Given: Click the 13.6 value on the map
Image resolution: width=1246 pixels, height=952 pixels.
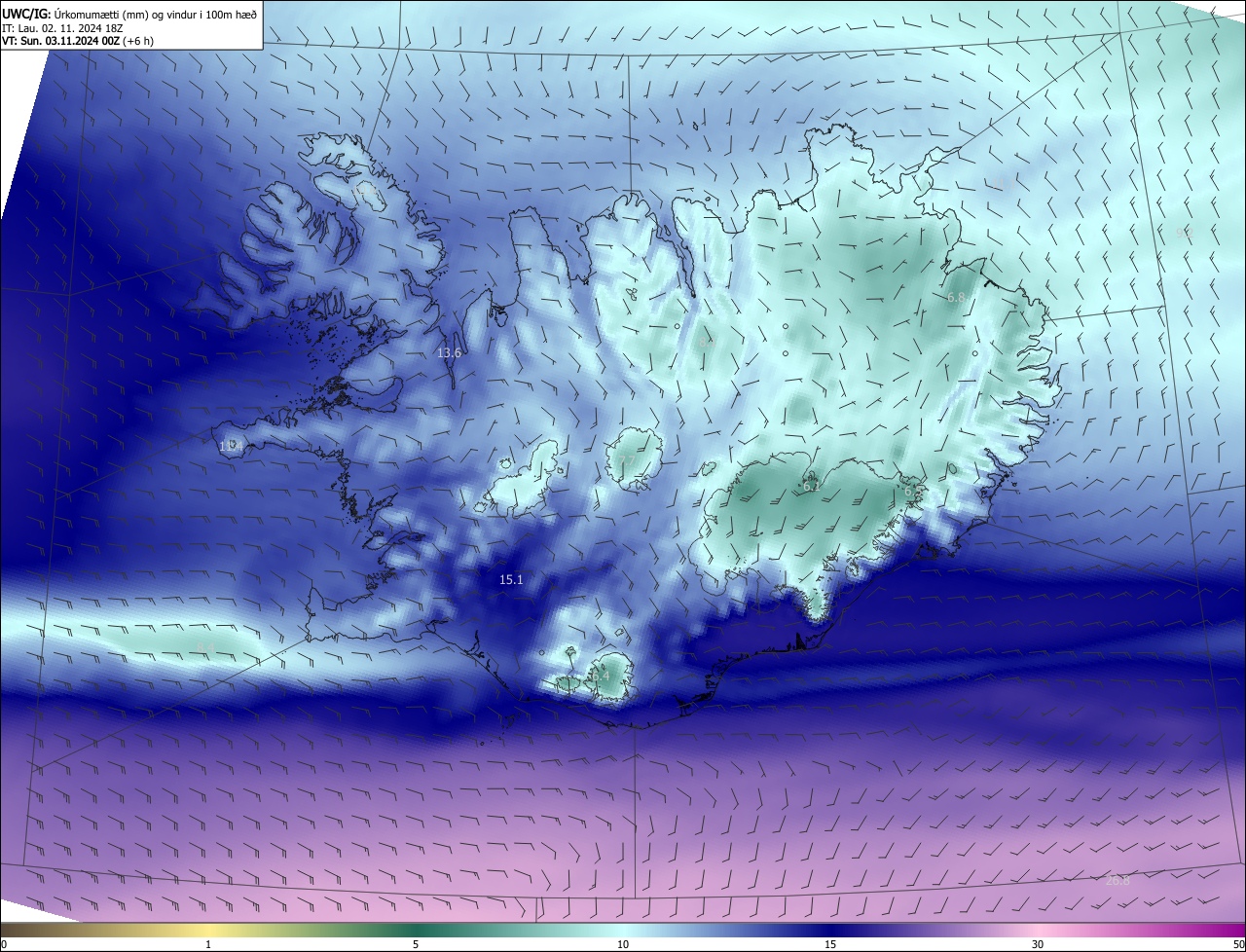Looking at the screenshot, I should [x=449, y=353].
